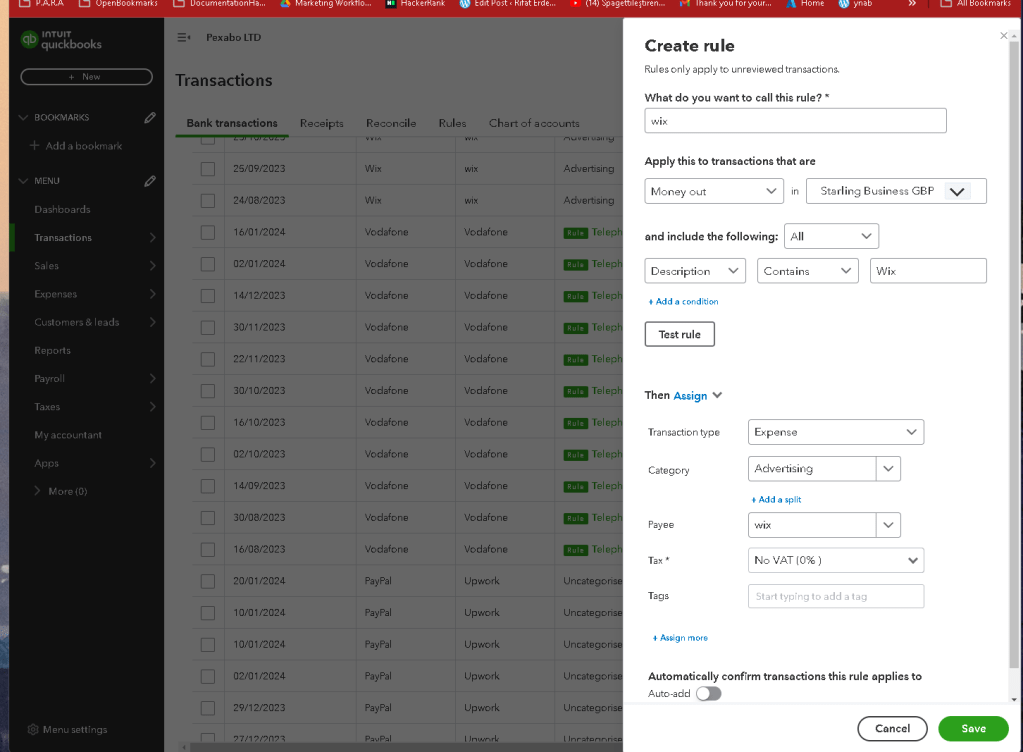Expand the Then Assign chevron

tap(717, 395)
